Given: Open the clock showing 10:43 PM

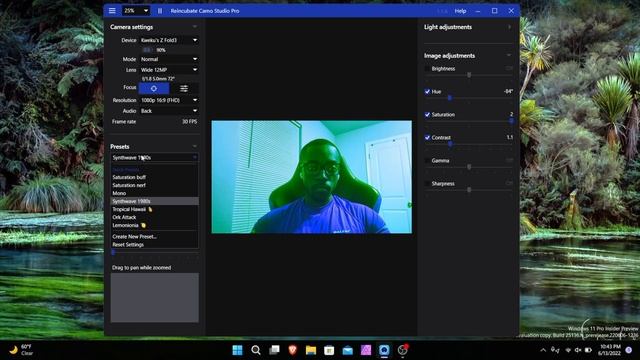Looking at the screenshot, I should pos(610,349).
